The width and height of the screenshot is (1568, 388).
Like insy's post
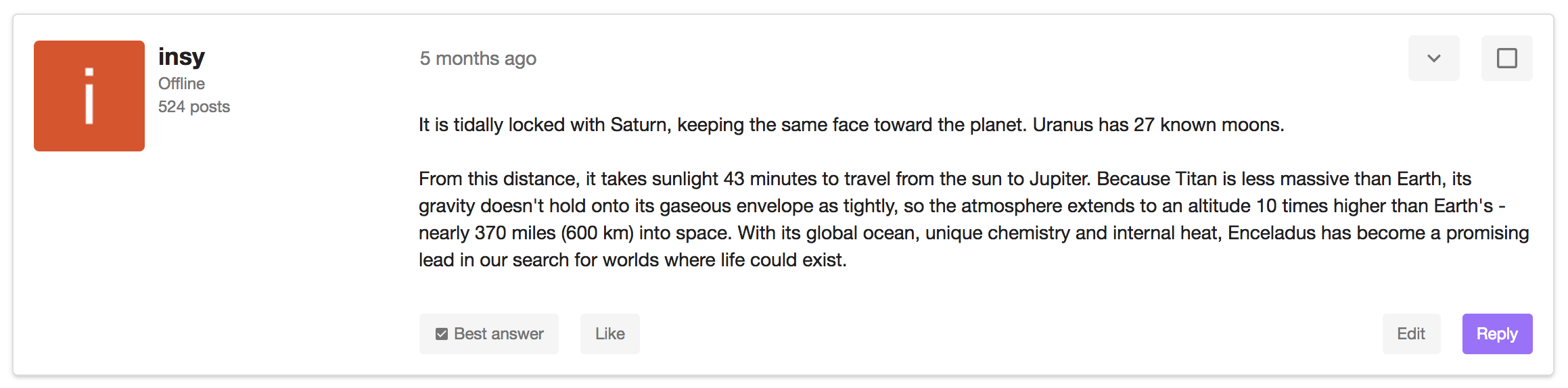609,334
